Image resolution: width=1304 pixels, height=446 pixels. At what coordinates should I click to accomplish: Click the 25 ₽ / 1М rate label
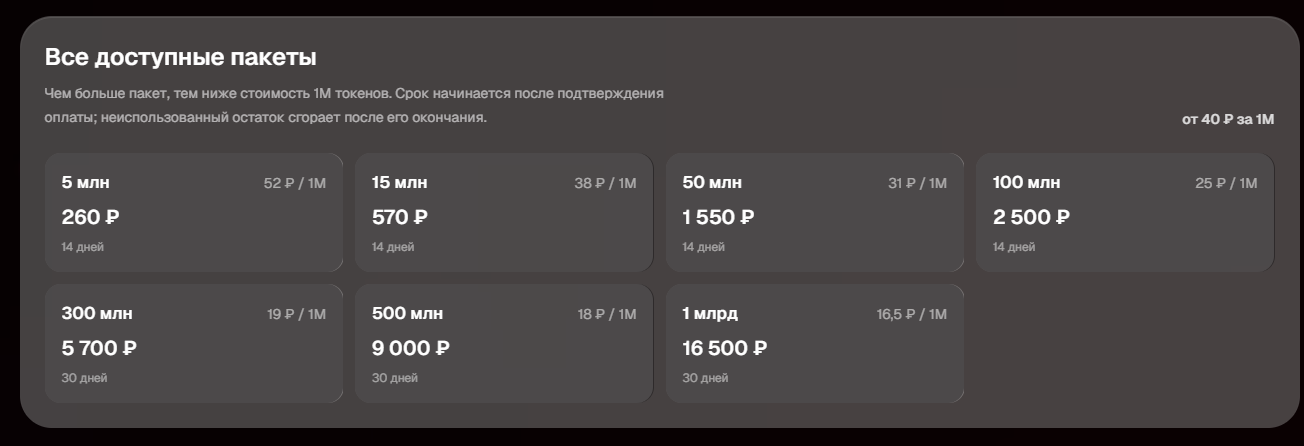tap(1227, 183)
